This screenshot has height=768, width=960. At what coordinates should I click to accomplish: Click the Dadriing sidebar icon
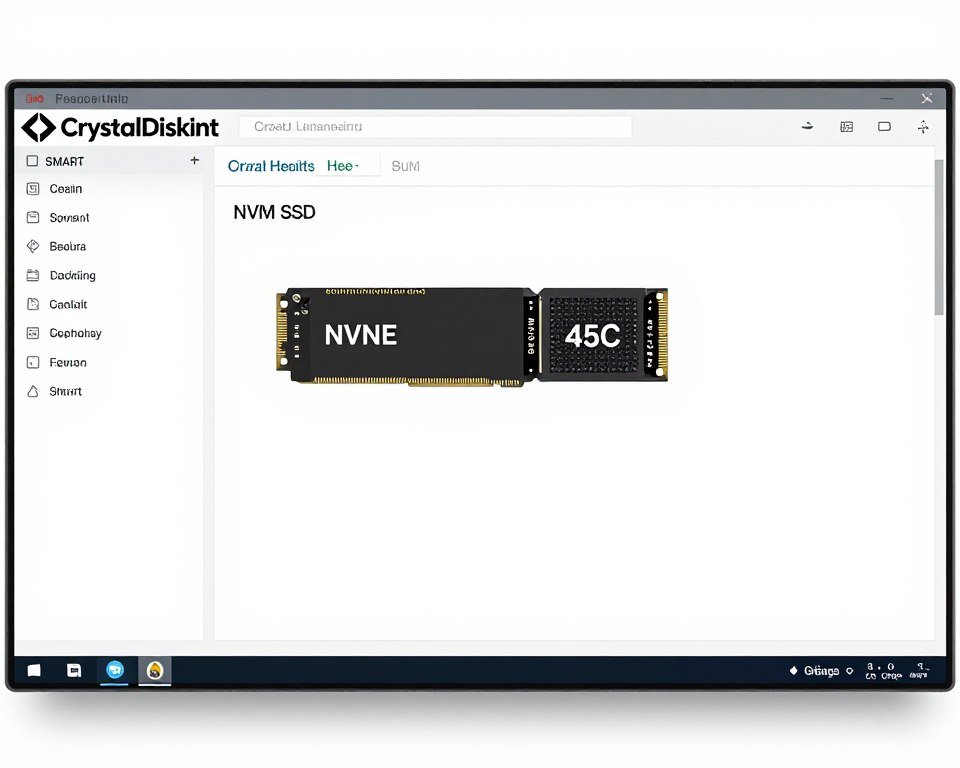(x=31, y=275)
